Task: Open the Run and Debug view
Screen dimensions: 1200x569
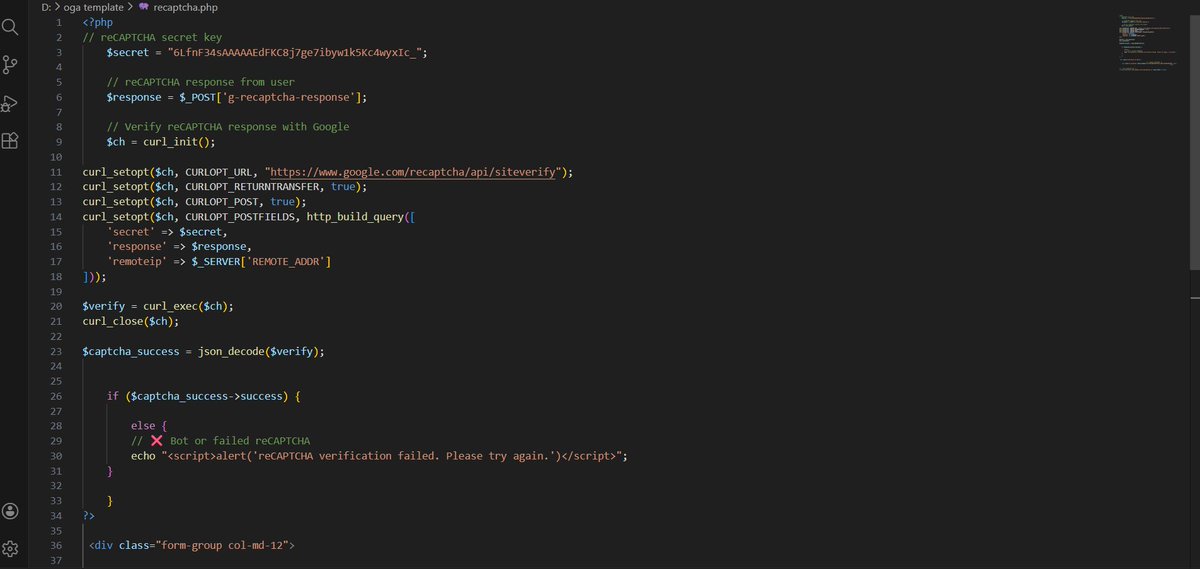Action: point(10,104)
